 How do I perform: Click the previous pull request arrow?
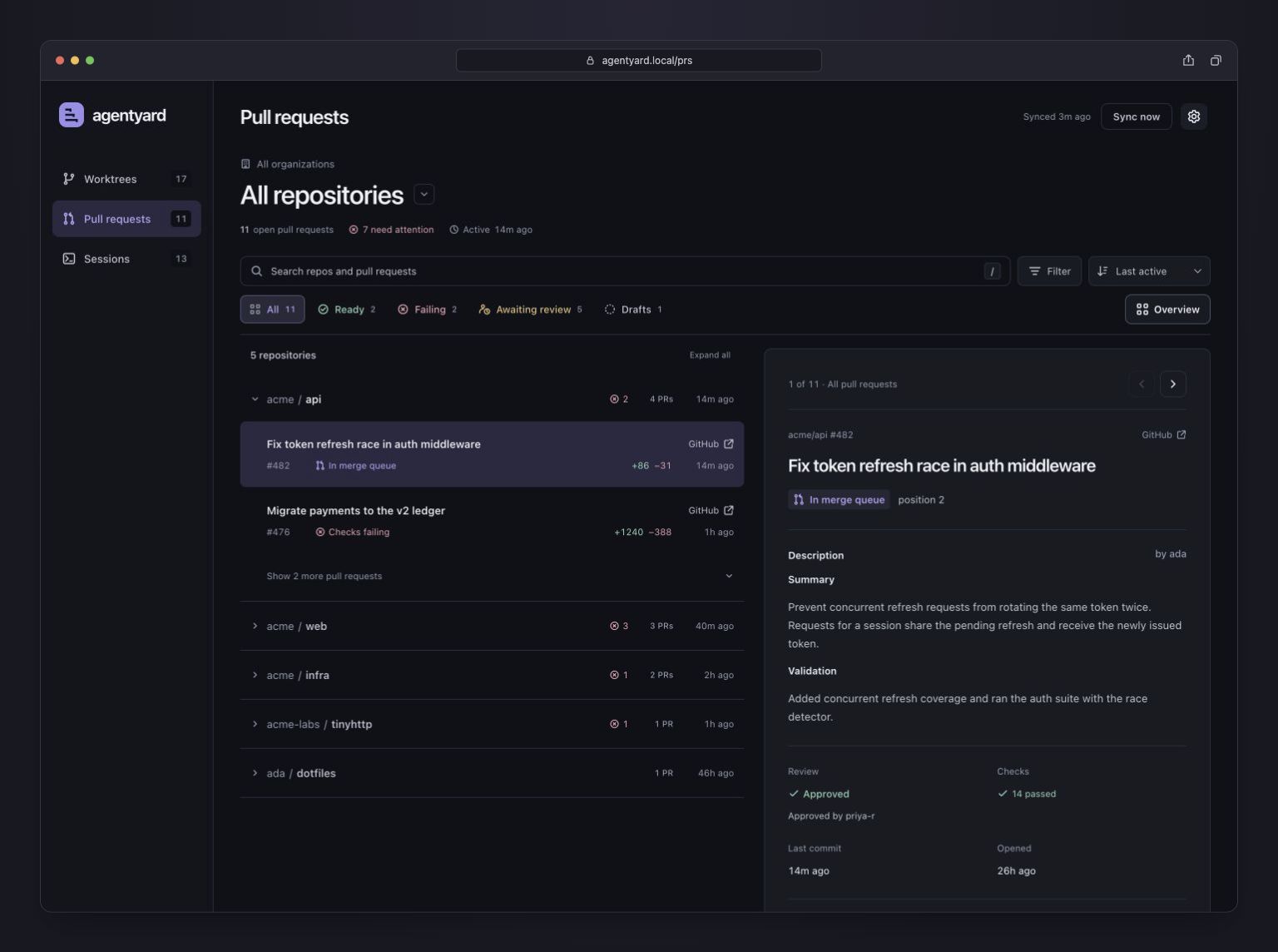1142,384
